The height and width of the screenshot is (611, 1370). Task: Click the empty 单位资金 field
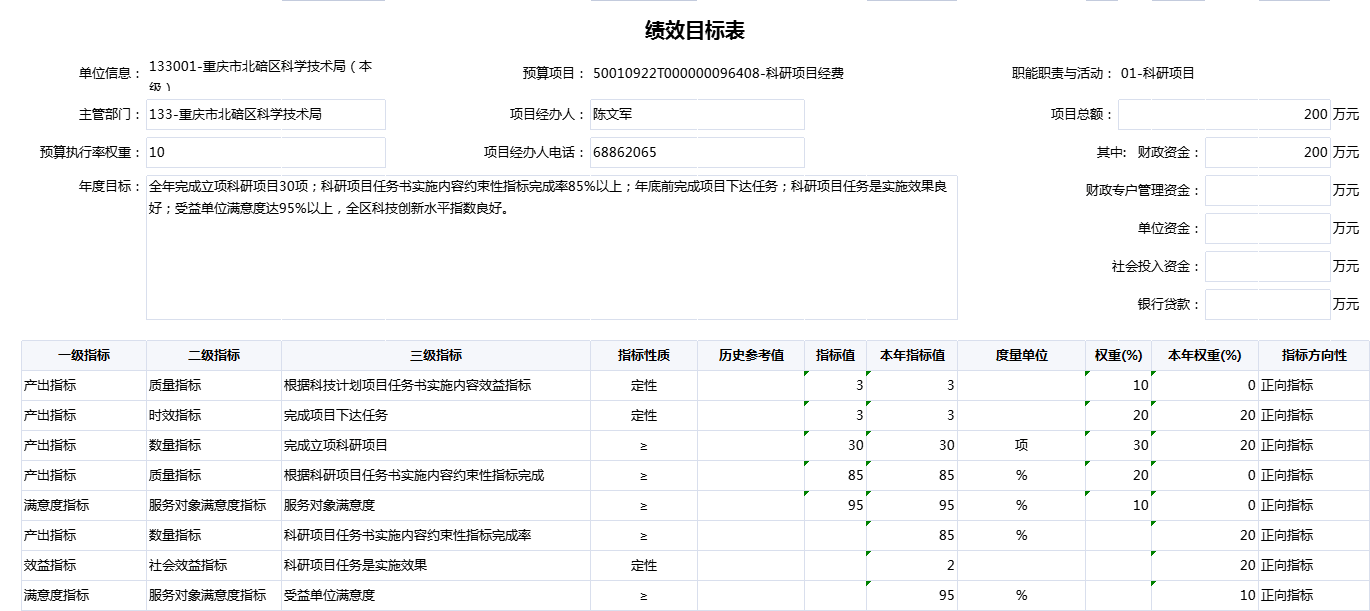tap(1267, 228)
